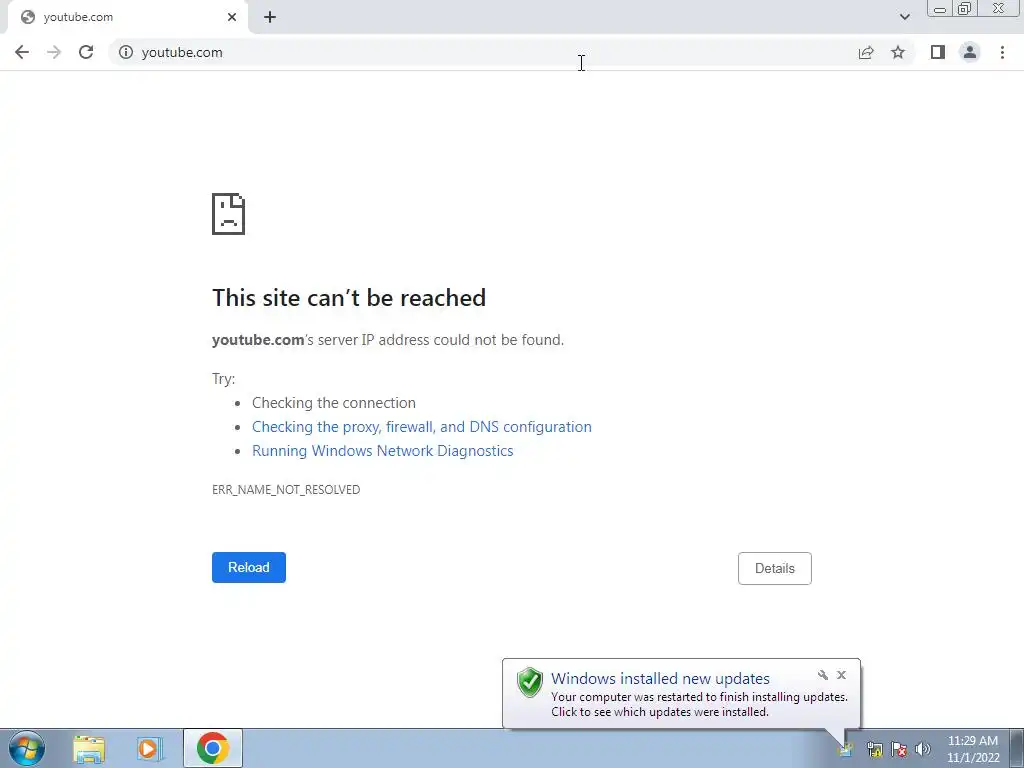Open the Chrome profile avatar
The image size is (1024, 768).
970,52
